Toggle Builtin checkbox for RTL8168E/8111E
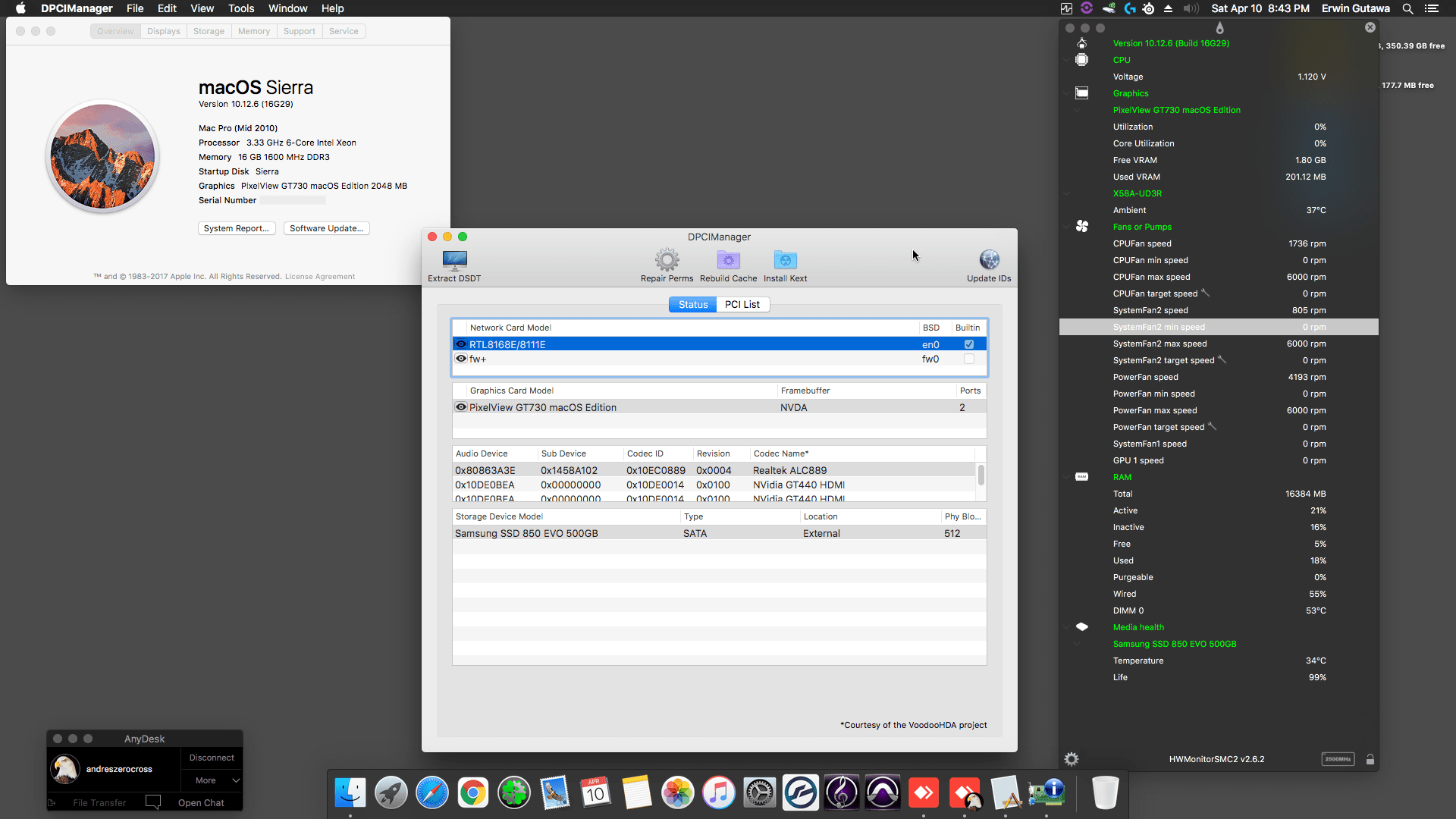The height and width of the screenshot is (819, 1456). point(969,344)
